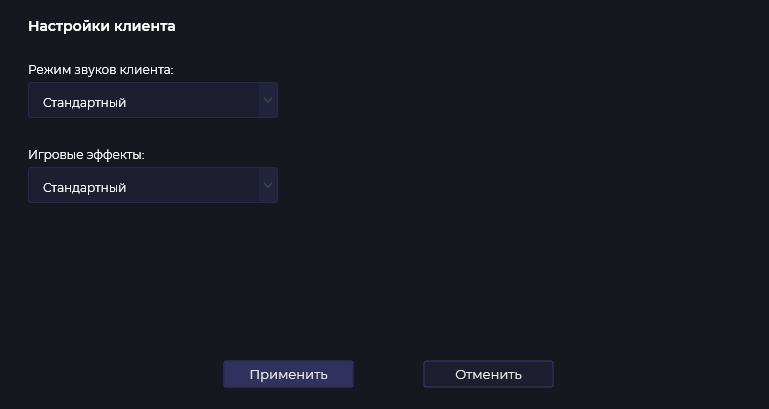Click chevron arrow of game effects selector
769x409 pixels.
click(x=266, y=186)
